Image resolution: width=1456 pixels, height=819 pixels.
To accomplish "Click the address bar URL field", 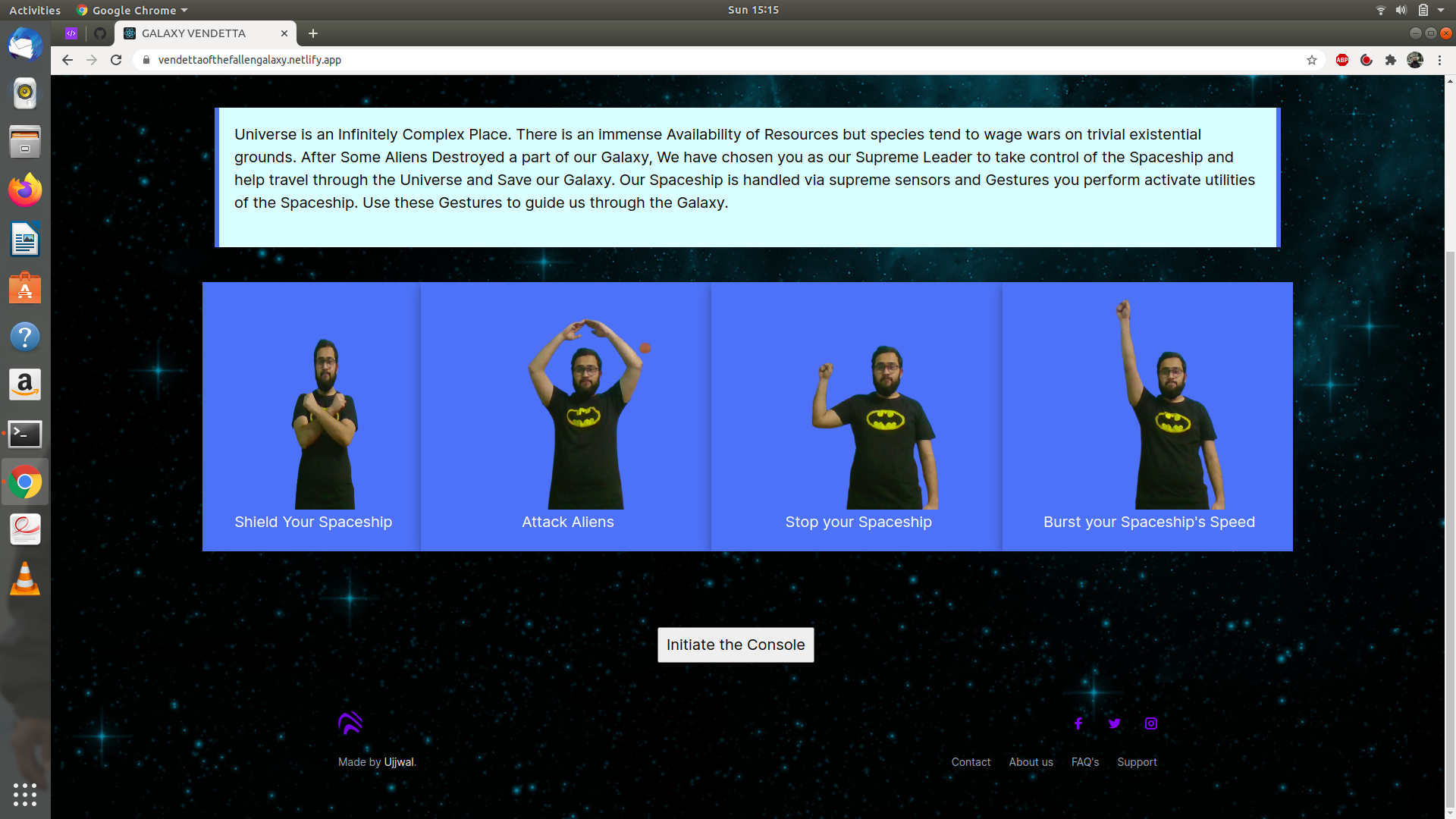I will (x=729, y=59).
